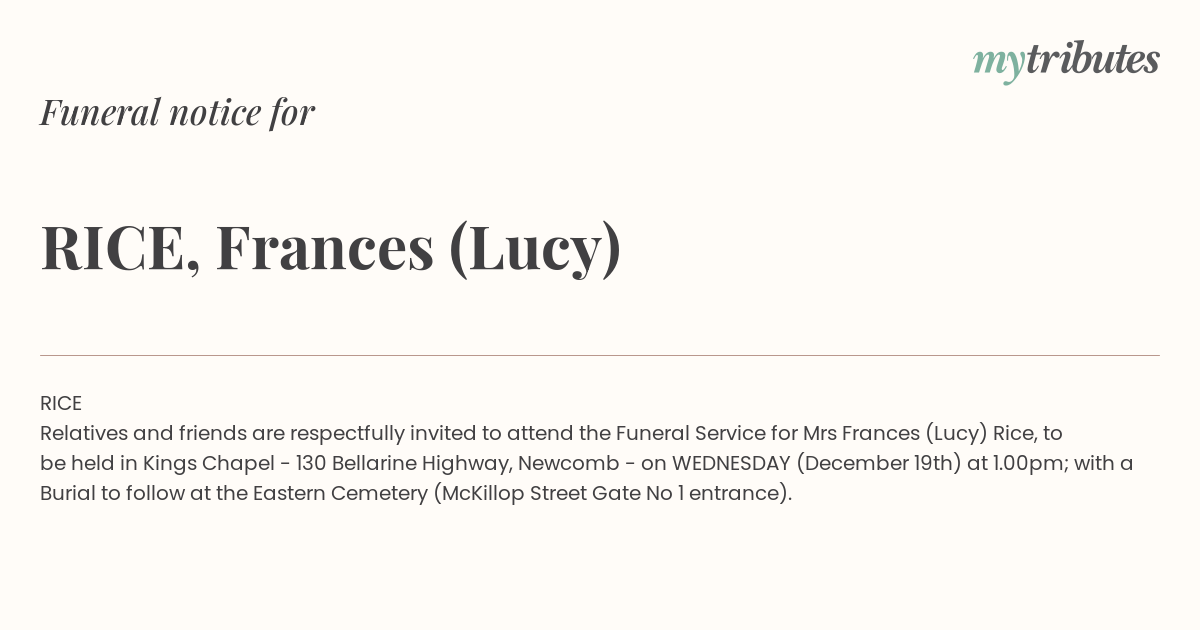Click the 'RICE, Frances (Lucy)' title
This screenshot has height=630, width=1200.
331,248
